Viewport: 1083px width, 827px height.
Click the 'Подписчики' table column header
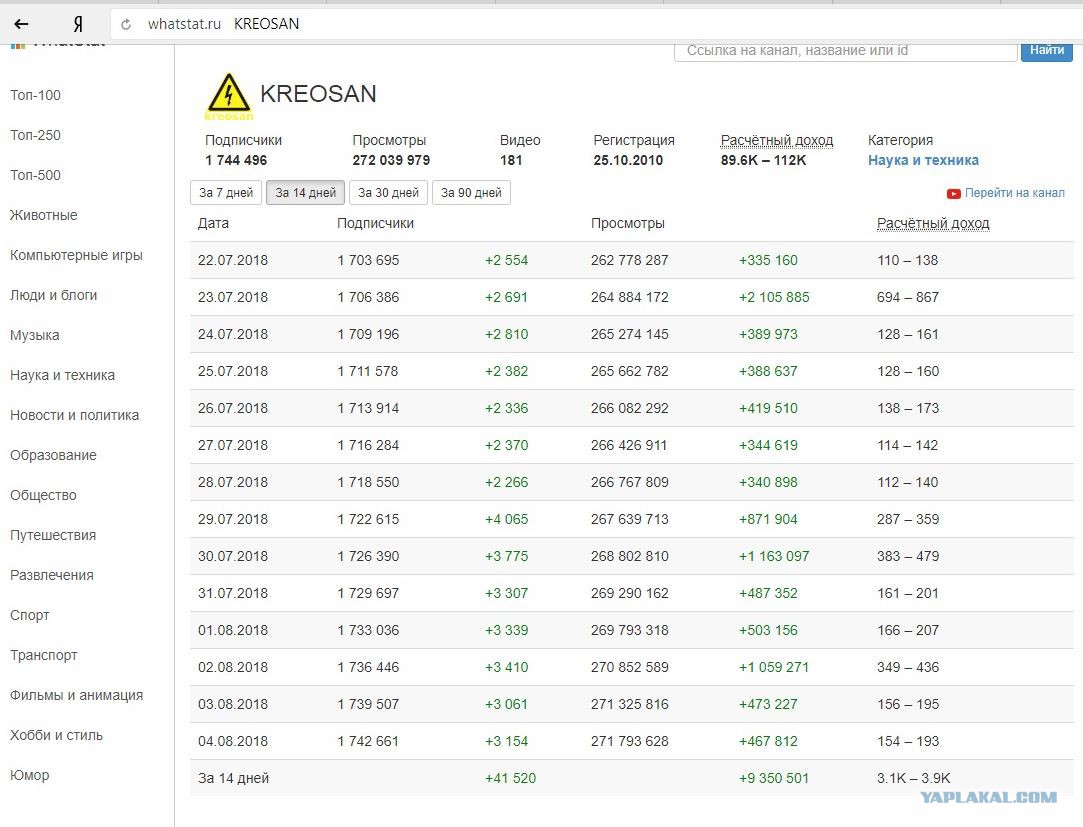tap(375, 223)
